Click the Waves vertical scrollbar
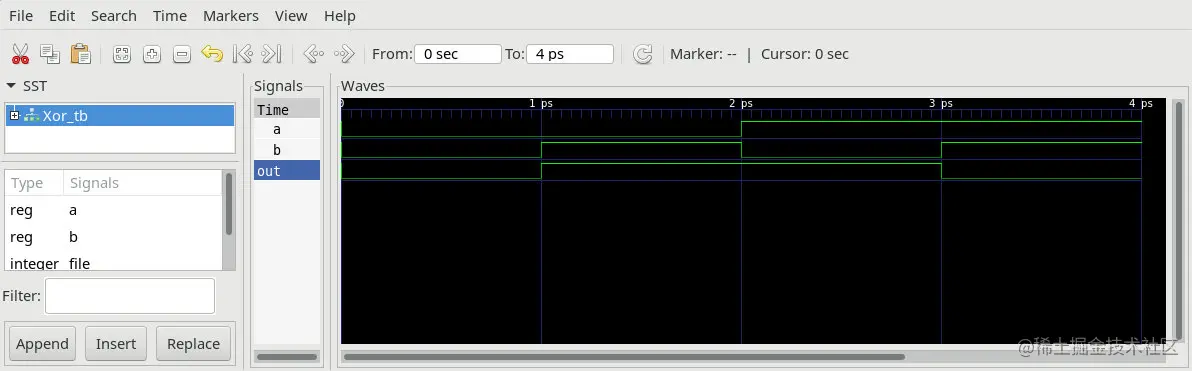 1178,220
